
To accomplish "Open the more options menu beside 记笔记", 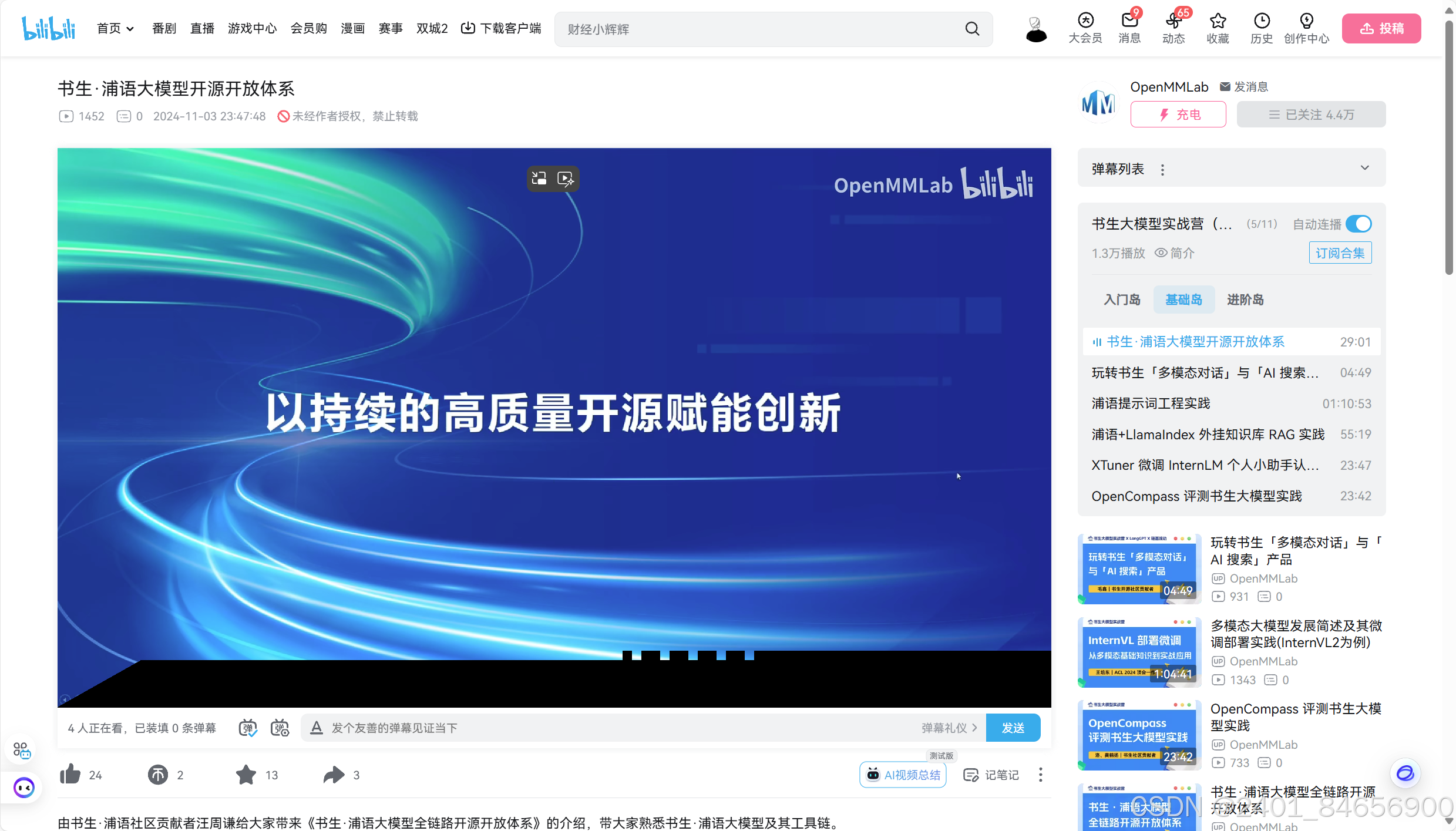I will (x=1040, y=775).
